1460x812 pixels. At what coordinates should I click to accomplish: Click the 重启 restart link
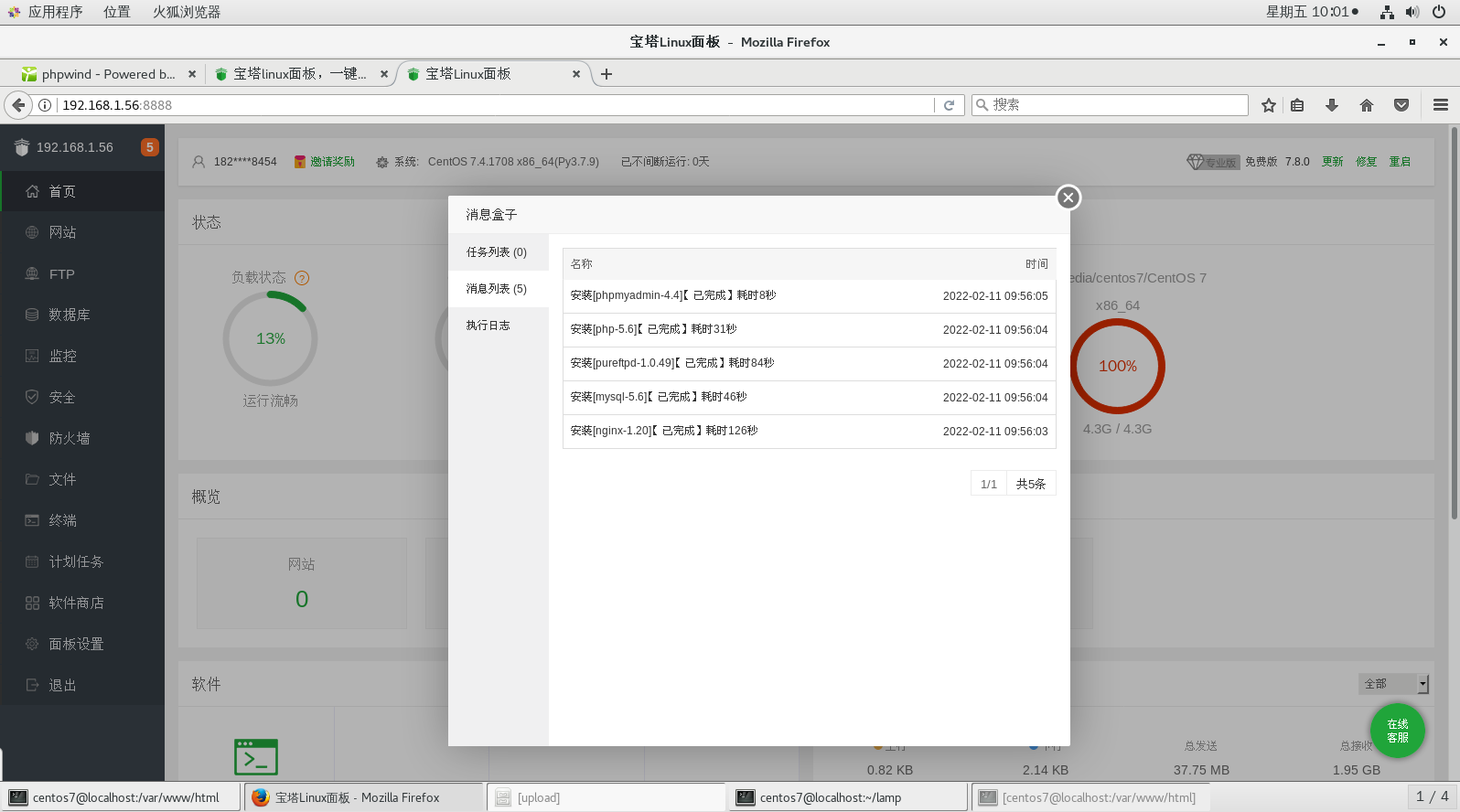pyautogui.click(x=1401, y=162)
